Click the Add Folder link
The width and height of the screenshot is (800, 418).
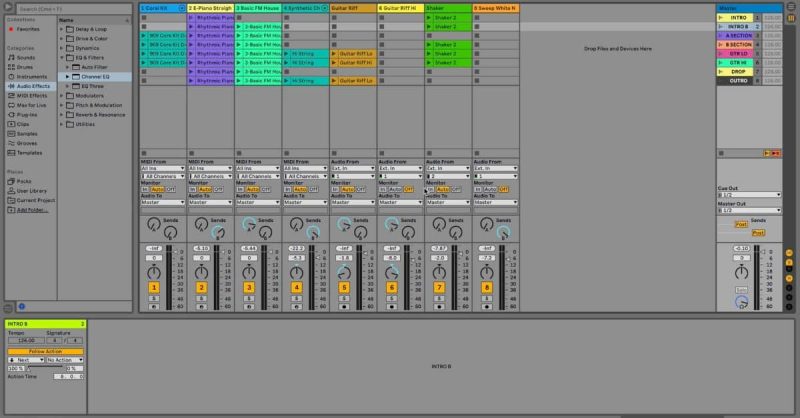tap(32, 210)
